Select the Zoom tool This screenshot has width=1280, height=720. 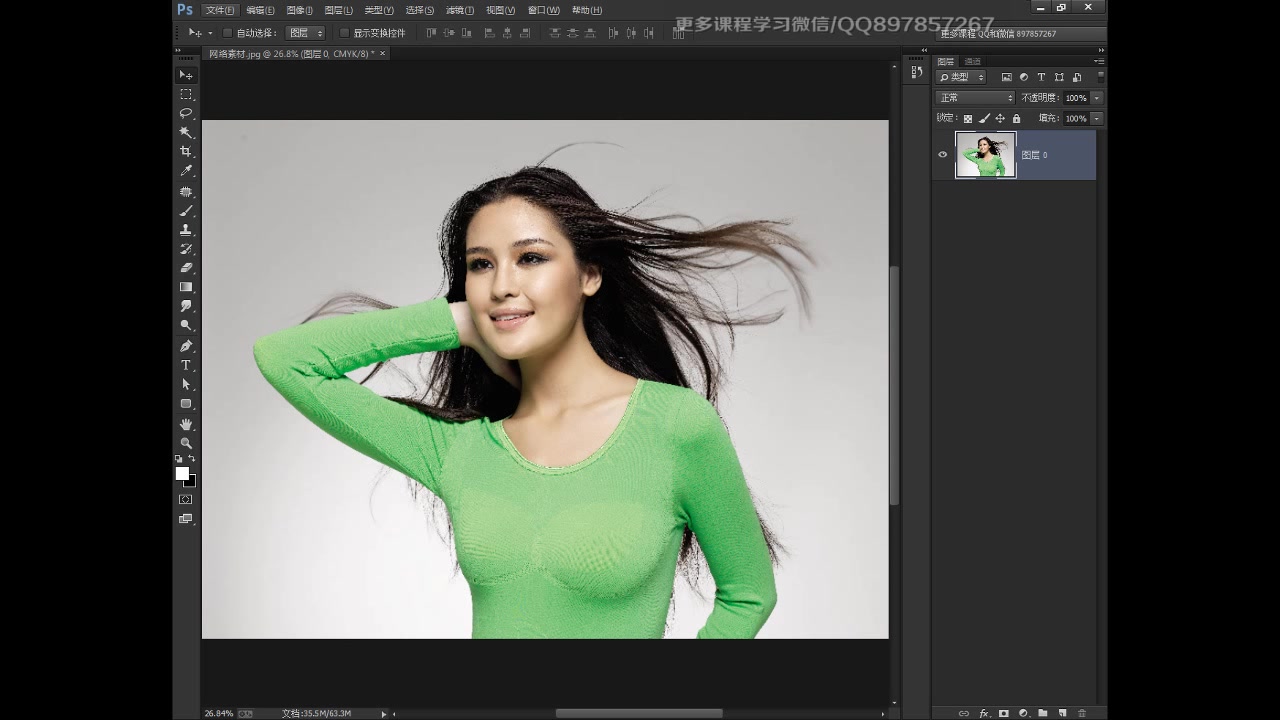186,443
